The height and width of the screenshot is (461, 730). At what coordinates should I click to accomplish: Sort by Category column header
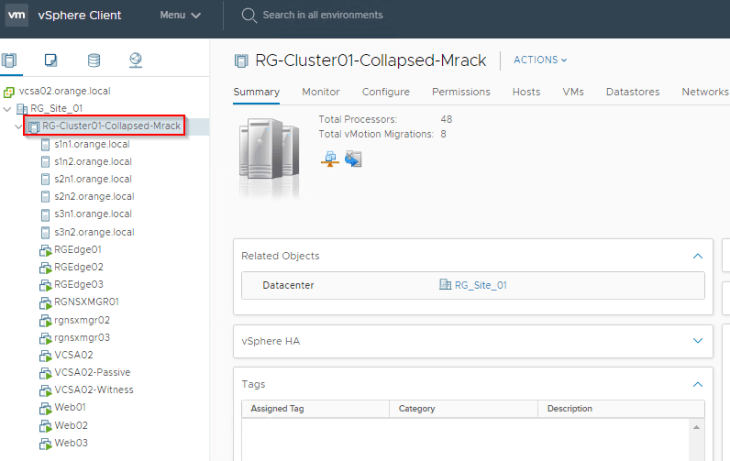coord(464,408)
